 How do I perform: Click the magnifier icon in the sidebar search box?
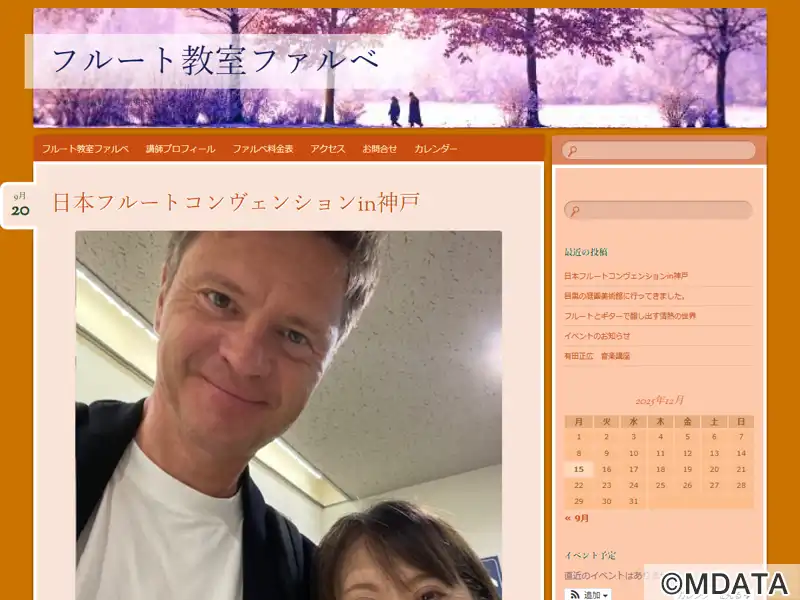[574, 211]
